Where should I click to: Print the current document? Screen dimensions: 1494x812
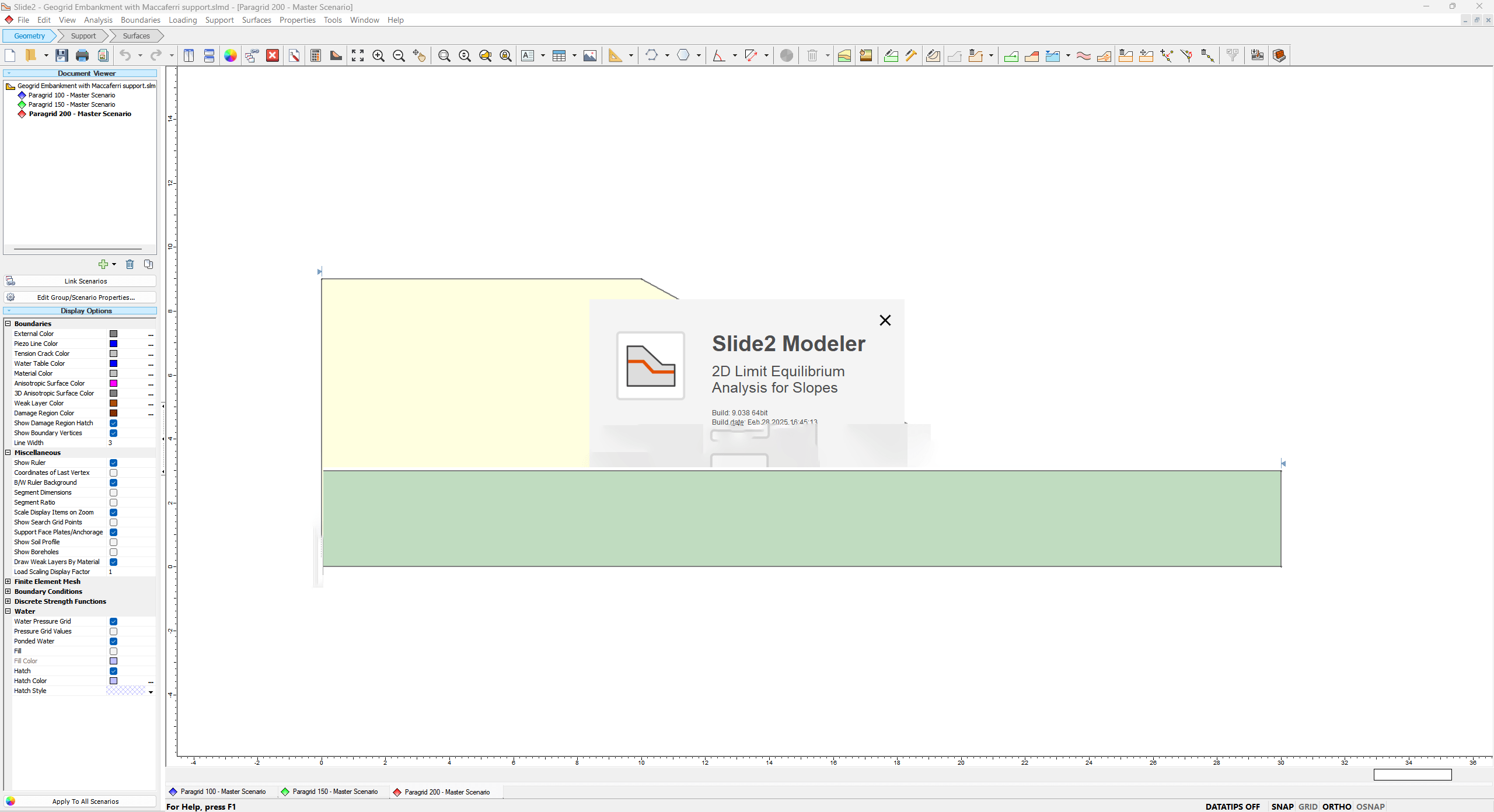pos(82,55)
